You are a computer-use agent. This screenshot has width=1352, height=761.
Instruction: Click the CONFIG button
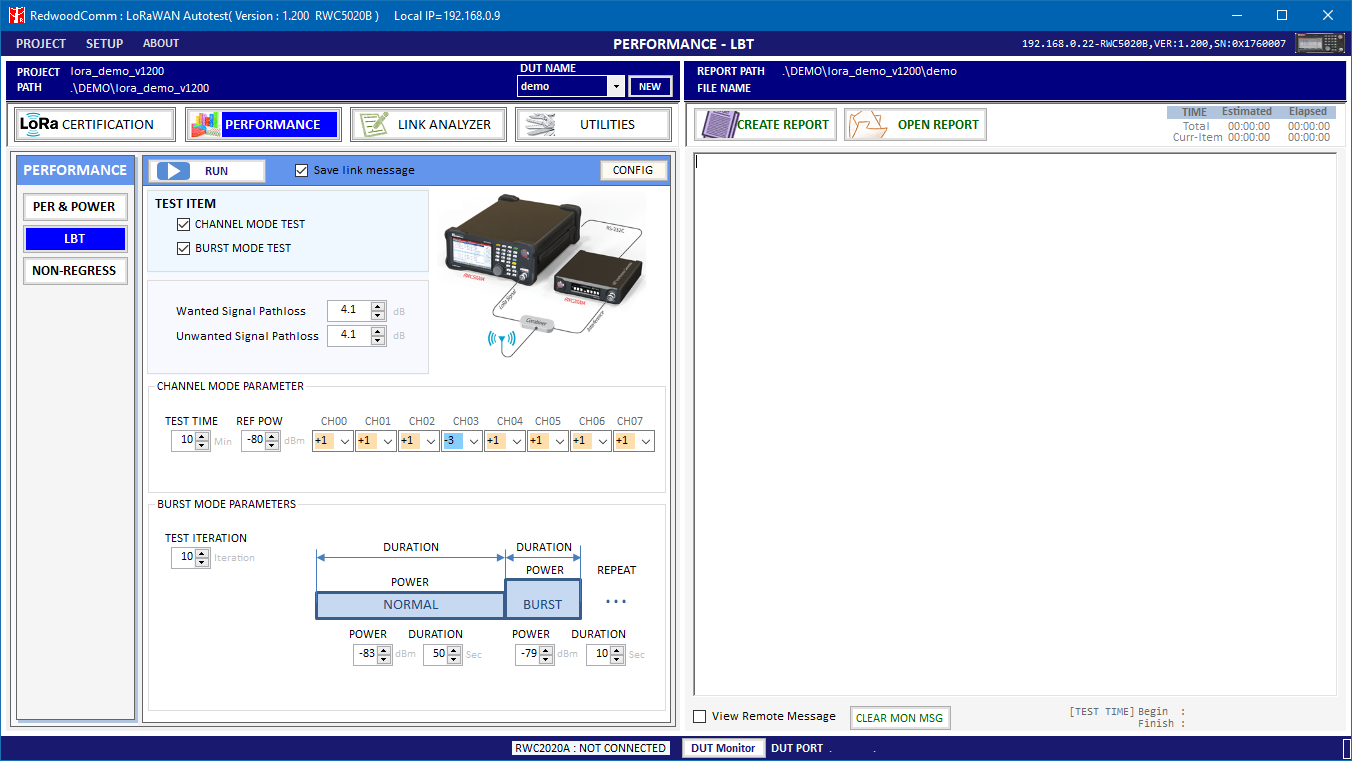633,170
